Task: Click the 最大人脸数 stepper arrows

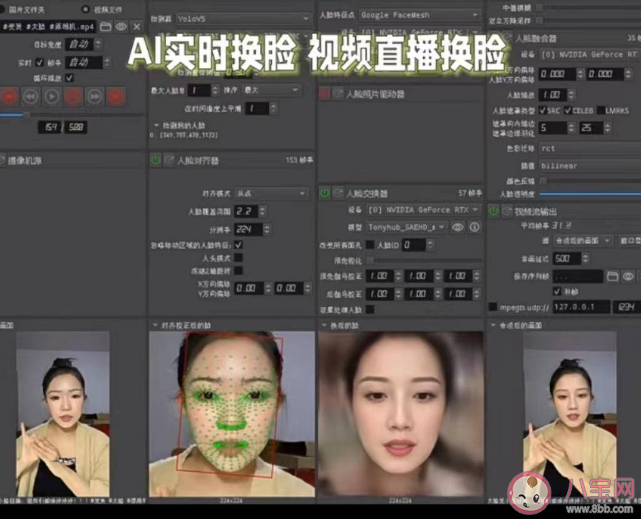Action: 215,90
